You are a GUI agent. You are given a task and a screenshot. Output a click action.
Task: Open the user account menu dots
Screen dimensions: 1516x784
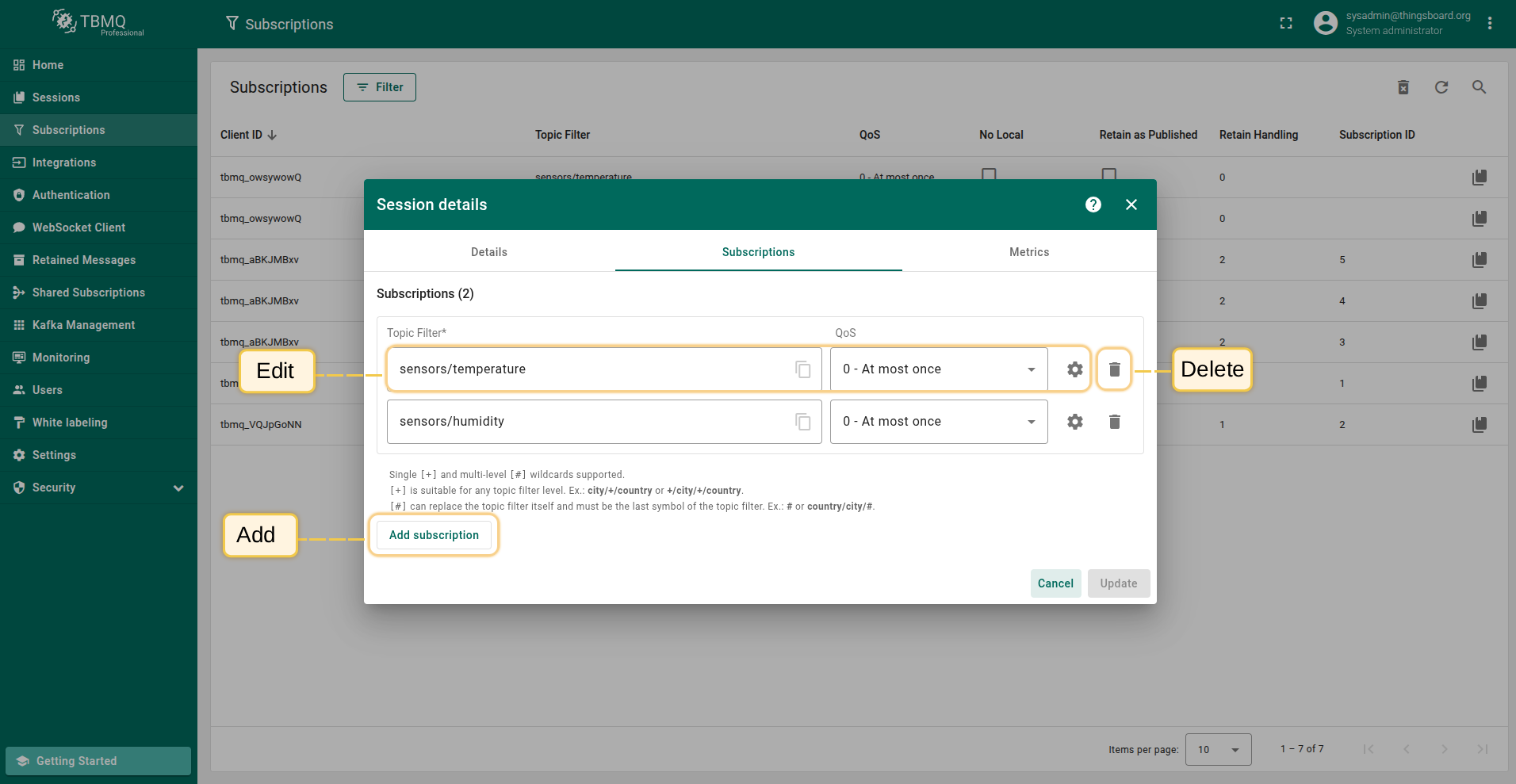click(x=1490, y=24)
